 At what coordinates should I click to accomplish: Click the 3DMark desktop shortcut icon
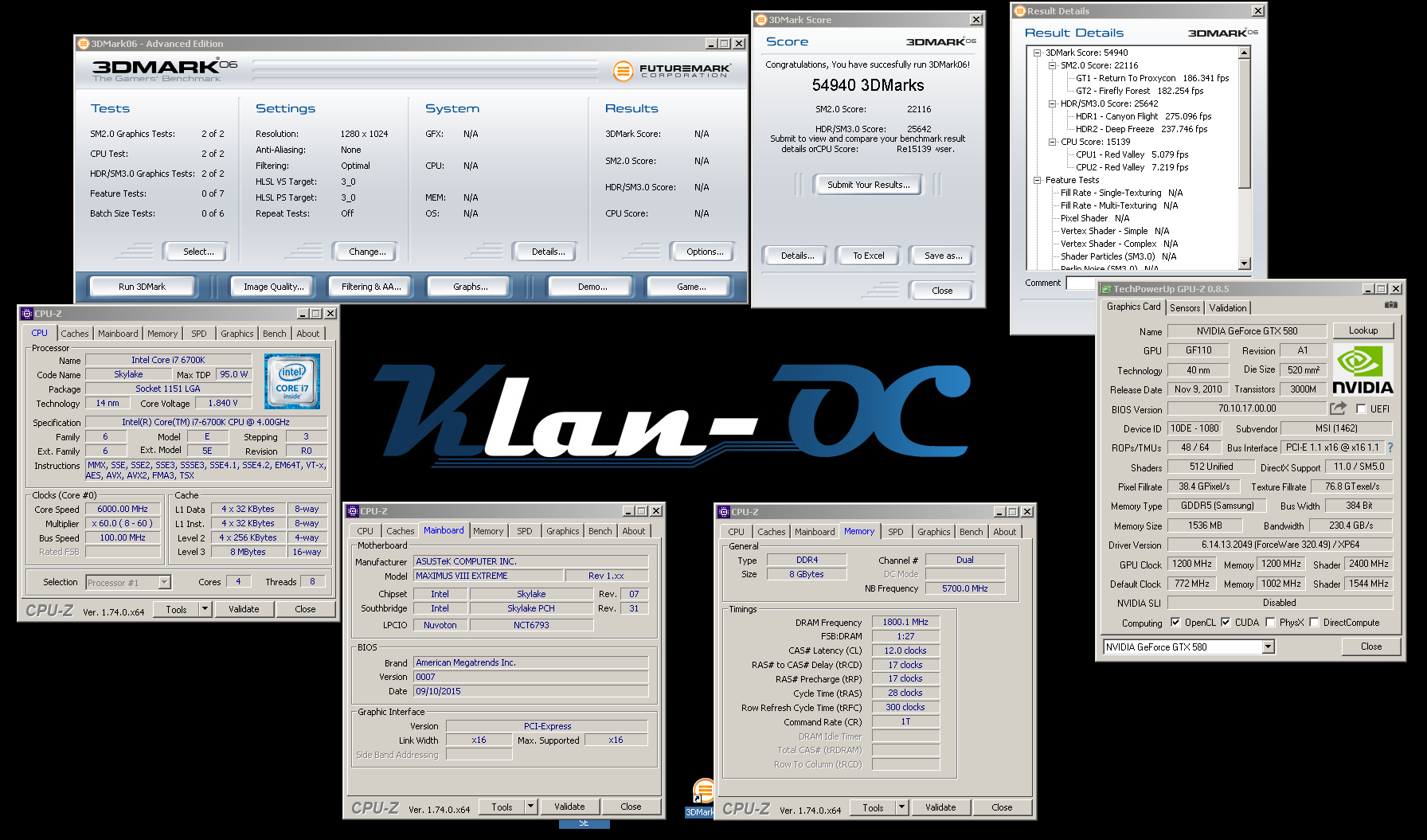[702, 790]
